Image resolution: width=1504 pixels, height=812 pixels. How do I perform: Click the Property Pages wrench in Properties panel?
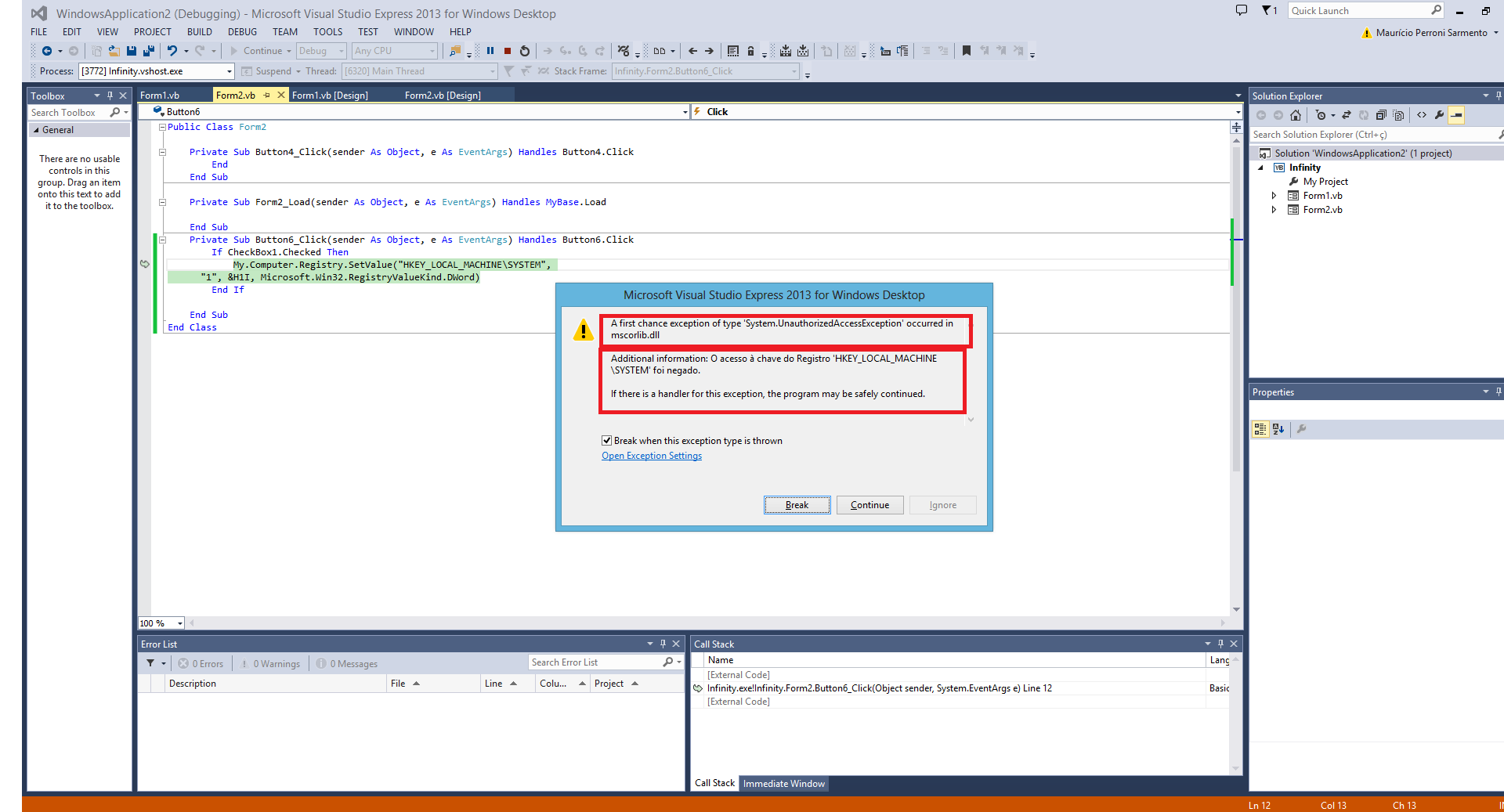point(1301,429)
